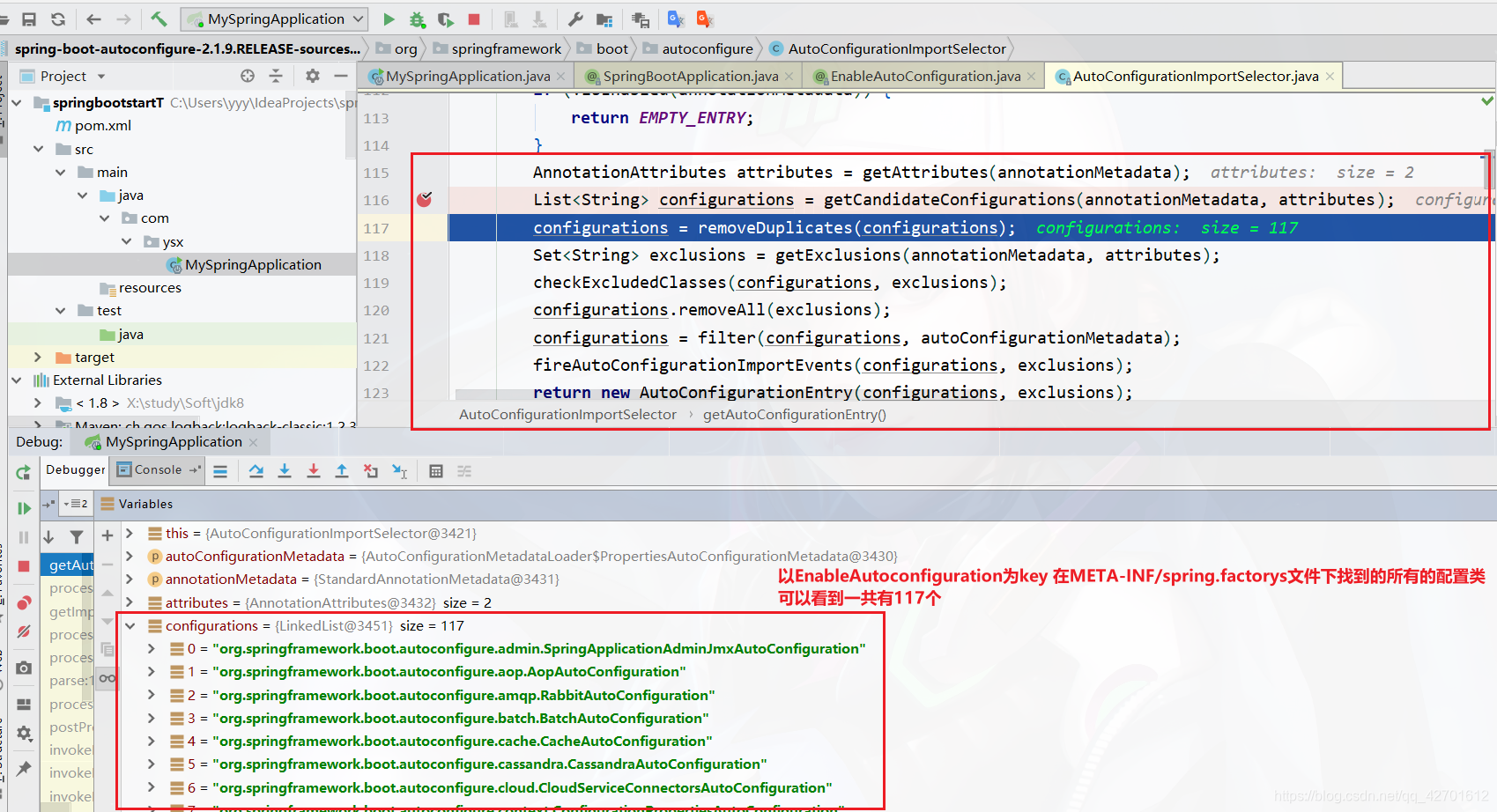The width and height of the screenshot is (1497, 812).
Task: Click the Build project hammer icon
Action: pos(159,18)
